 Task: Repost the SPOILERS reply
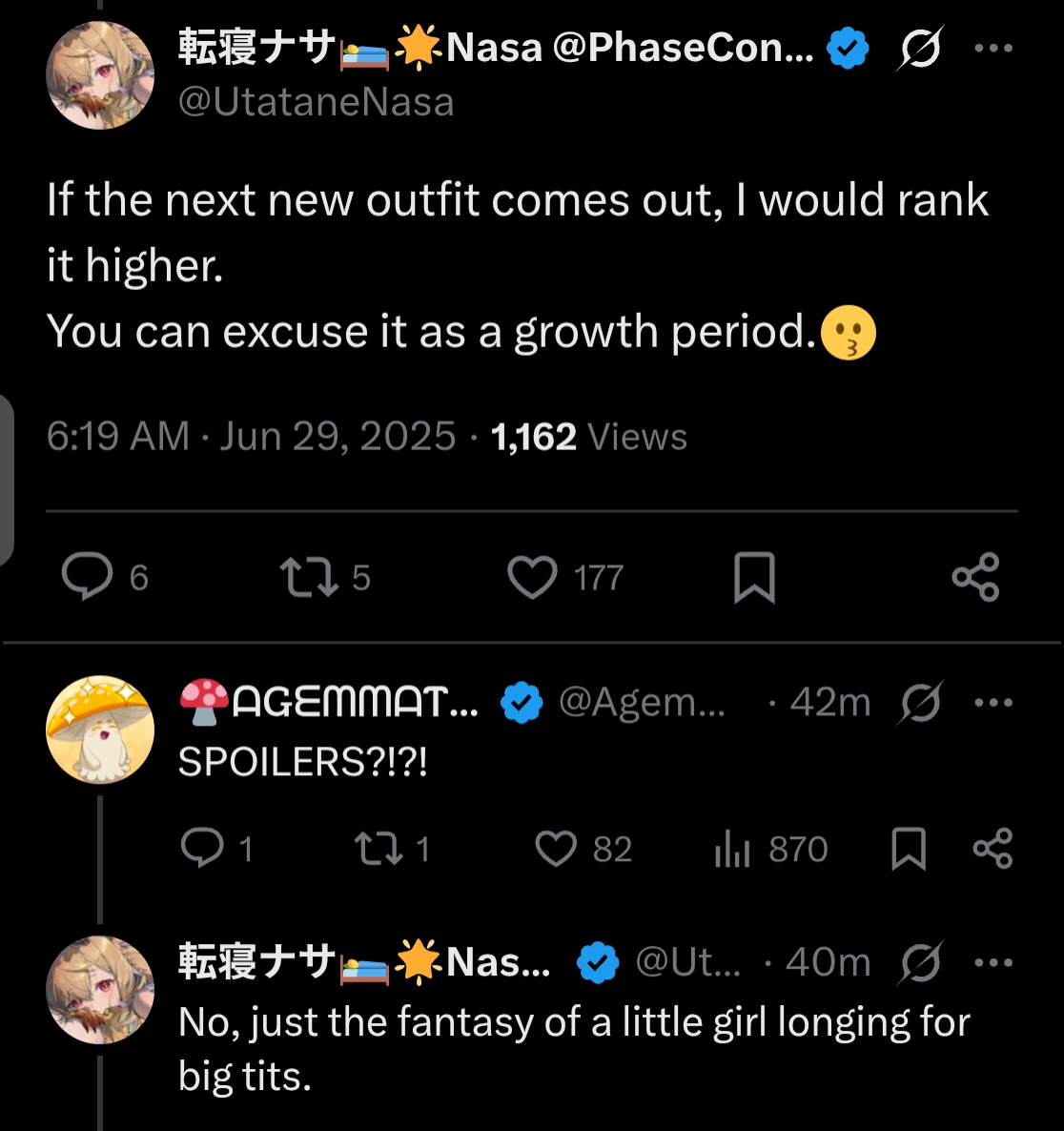pyautogui.click(x=378, y=848)
